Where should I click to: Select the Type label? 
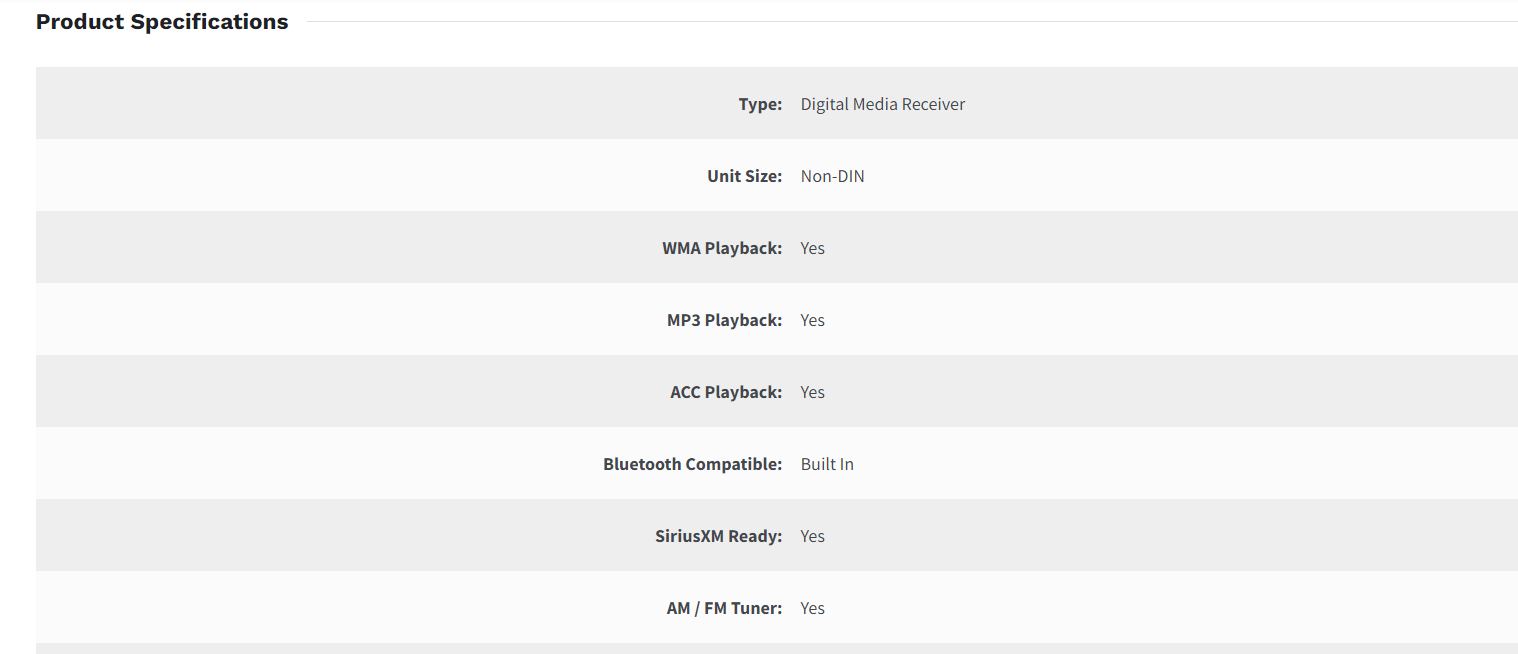[760, 104]
